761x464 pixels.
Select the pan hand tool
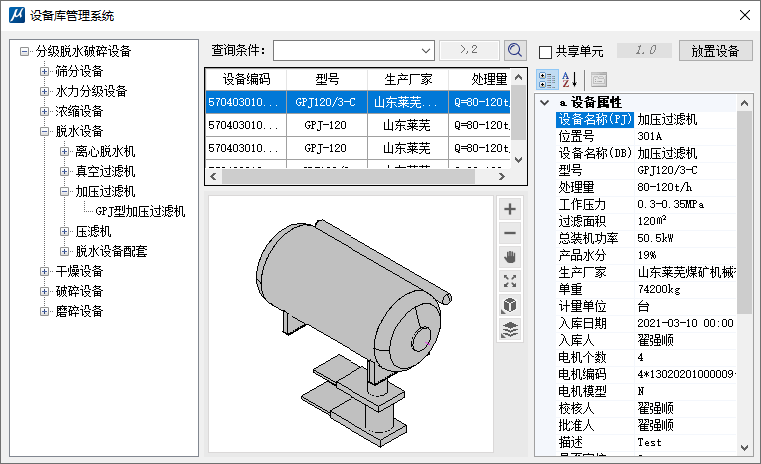coord(510,257)
